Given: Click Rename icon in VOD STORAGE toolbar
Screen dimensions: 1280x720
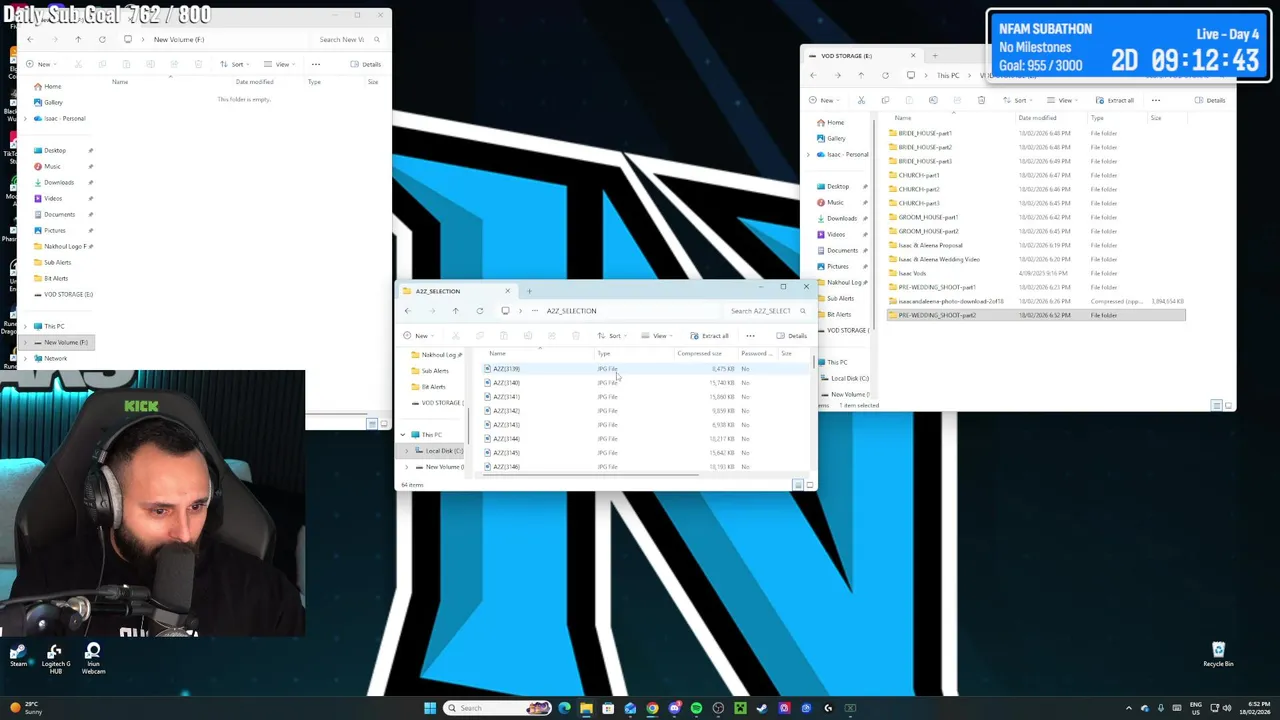Looking at the screenshot, I should click(933, 100).
